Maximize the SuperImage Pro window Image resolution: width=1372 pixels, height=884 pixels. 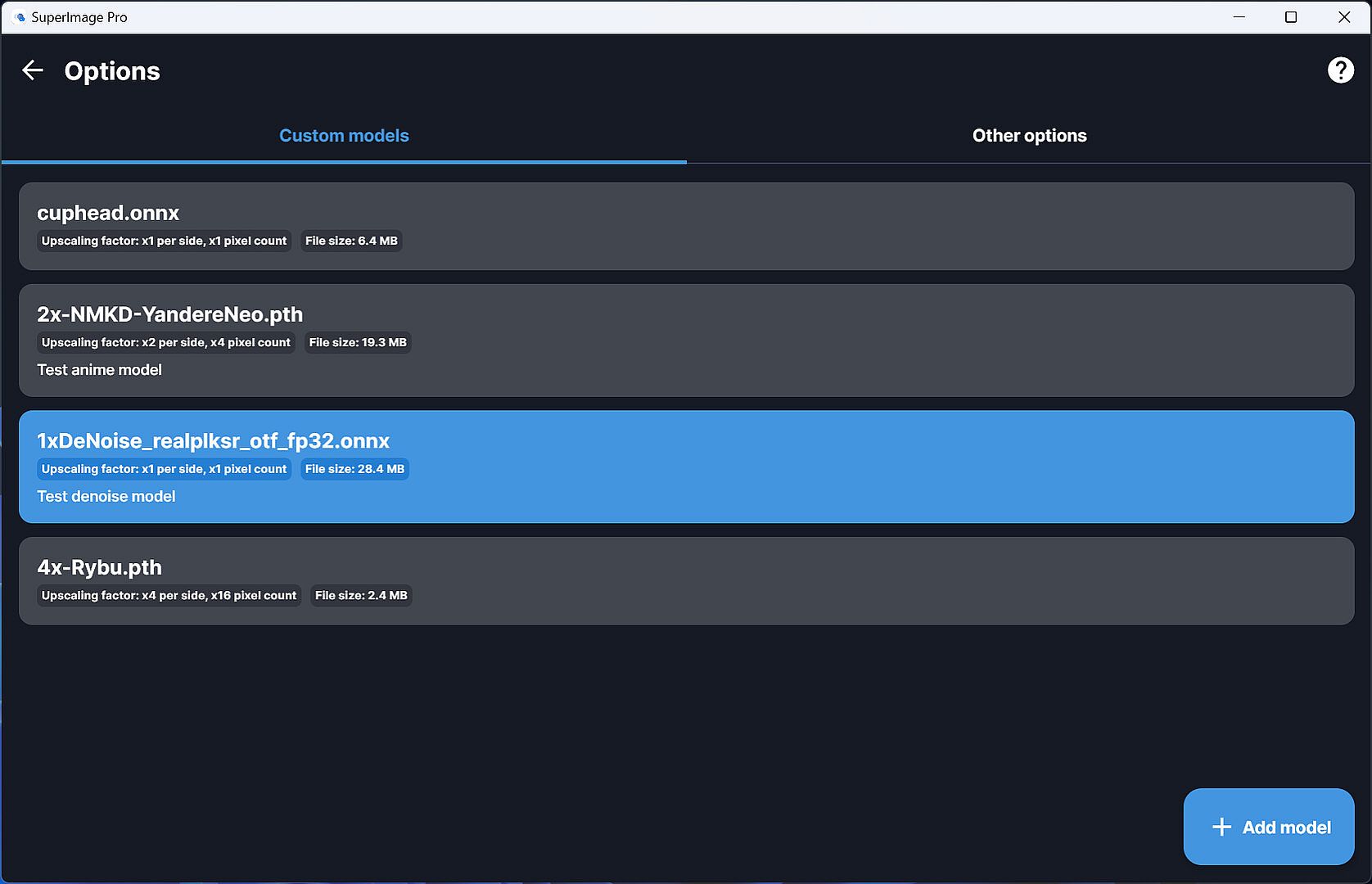pyautogui.click(x=1291, y=17)
